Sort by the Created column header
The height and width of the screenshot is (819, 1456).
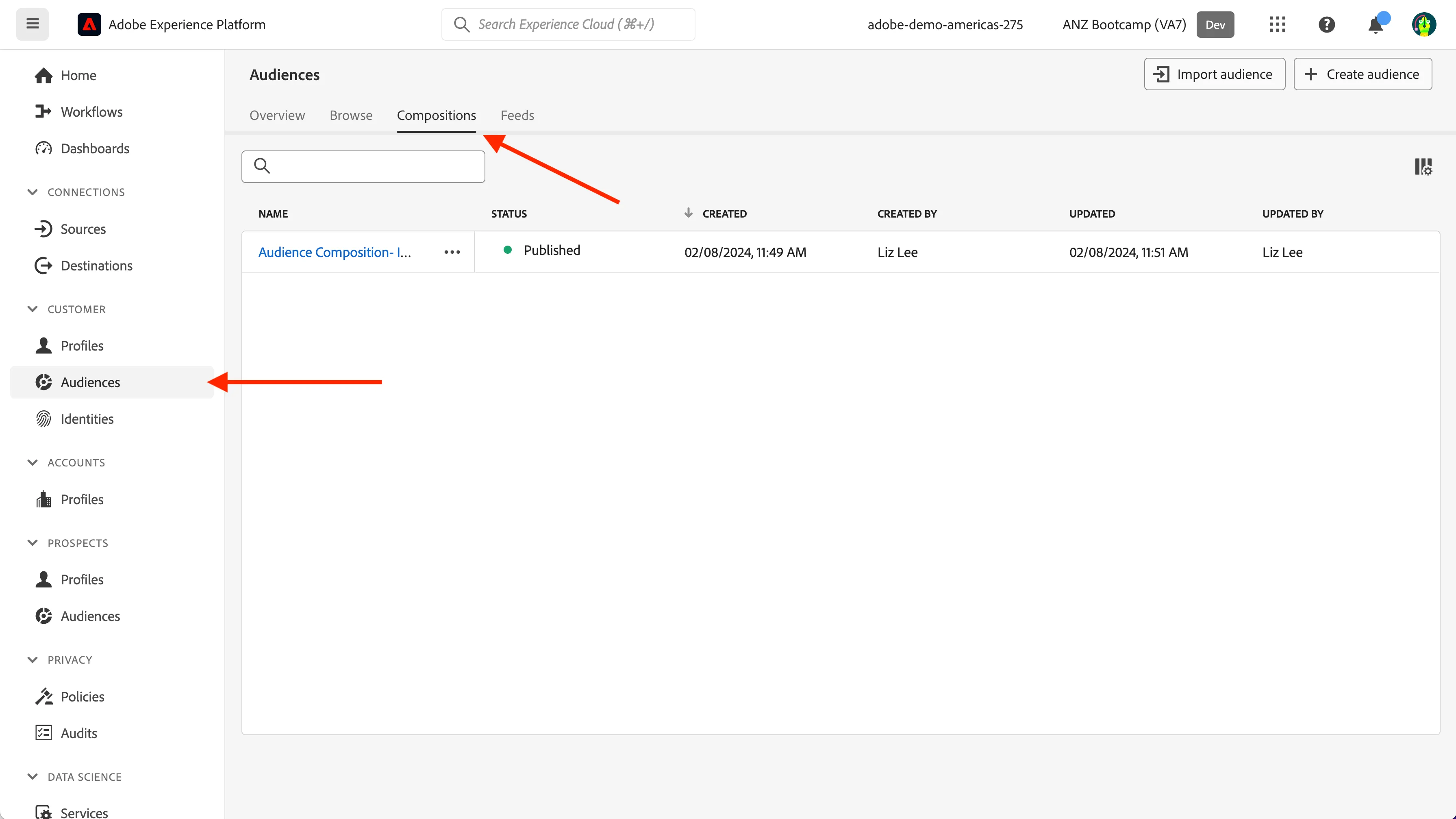(x=724, y=214)
